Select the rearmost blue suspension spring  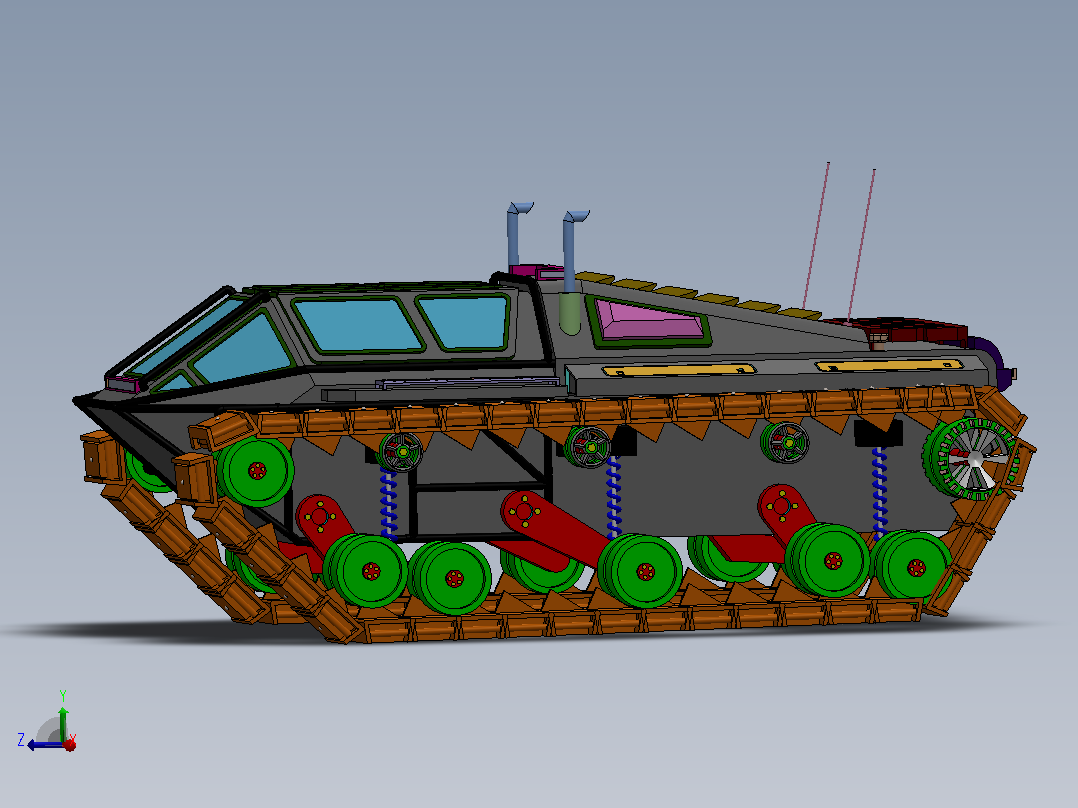click(x=879, y=491)
